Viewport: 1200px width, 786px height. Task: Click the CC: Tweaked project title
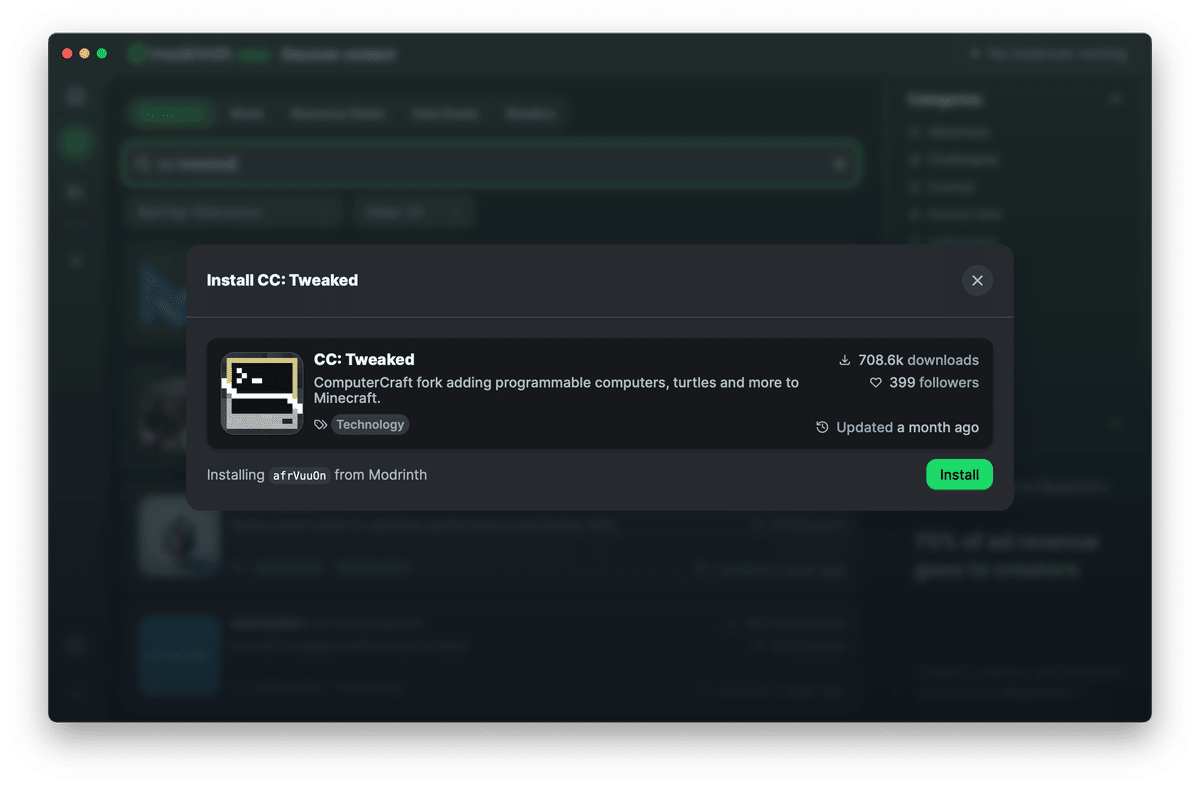click(x=364, y=360)
